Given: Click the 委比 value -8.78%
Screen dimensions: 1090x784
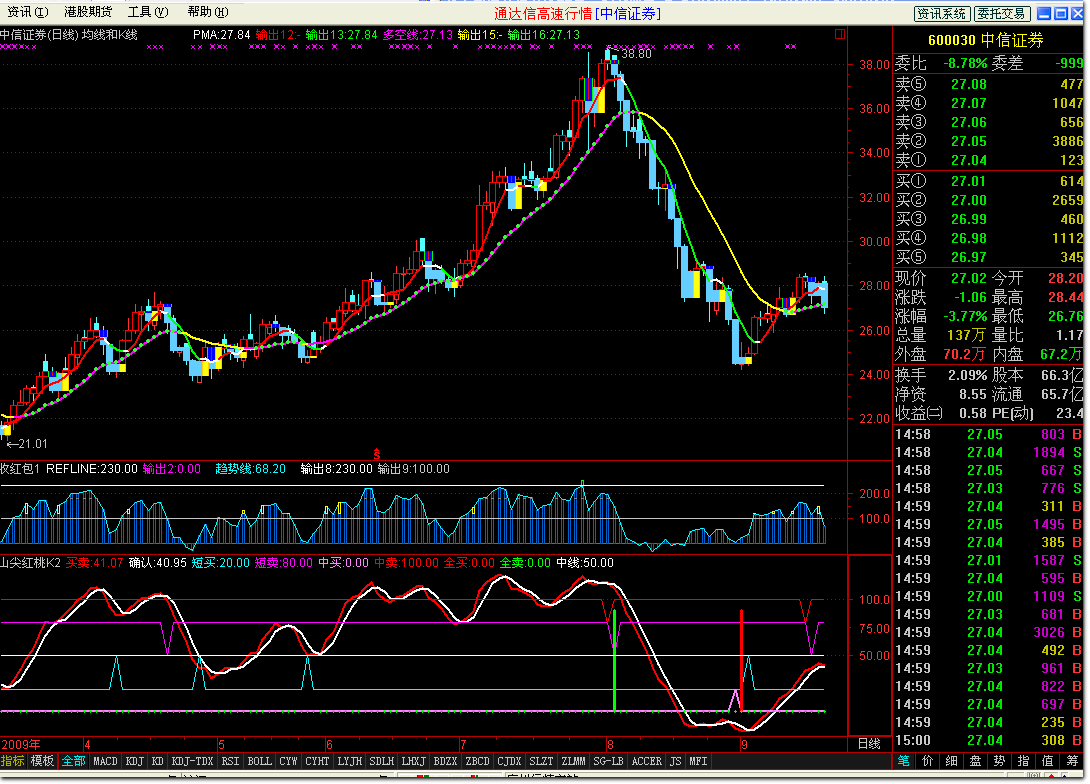Looking at the screenshot, I should (x=965, y=63).
